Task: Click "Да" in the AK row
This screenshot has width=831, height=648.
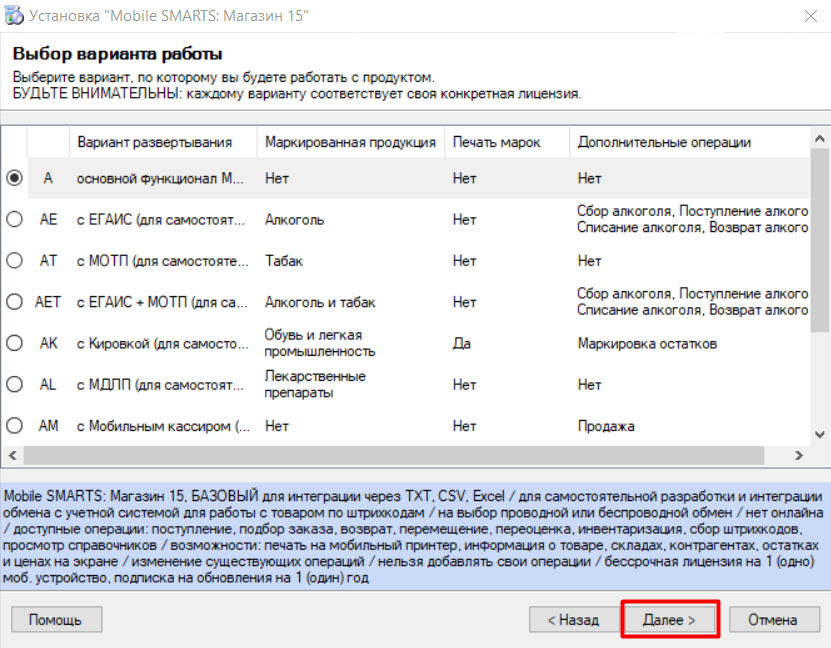Action: [x=462, y=344]
